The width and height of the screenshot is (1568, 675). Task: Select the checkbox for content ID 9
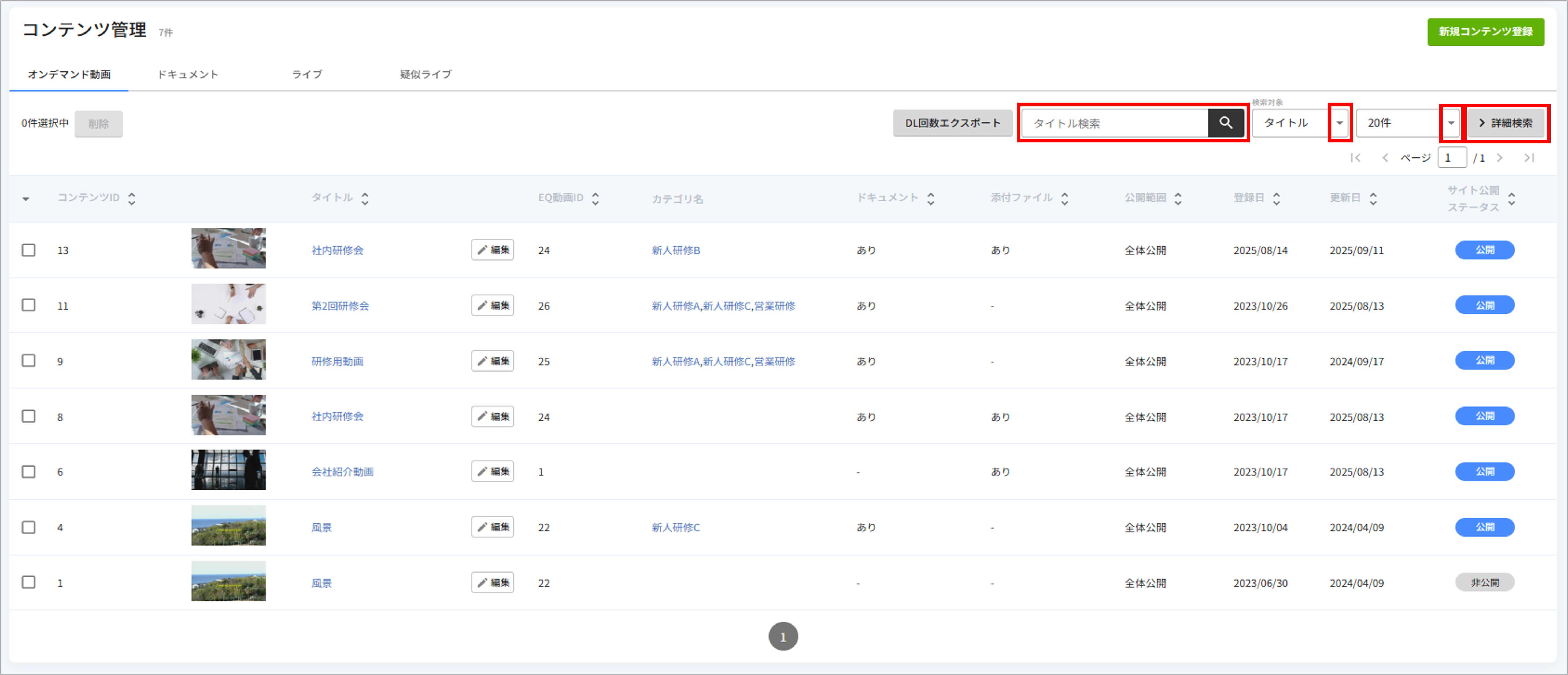pyautogui.click(x=29, y=361)
